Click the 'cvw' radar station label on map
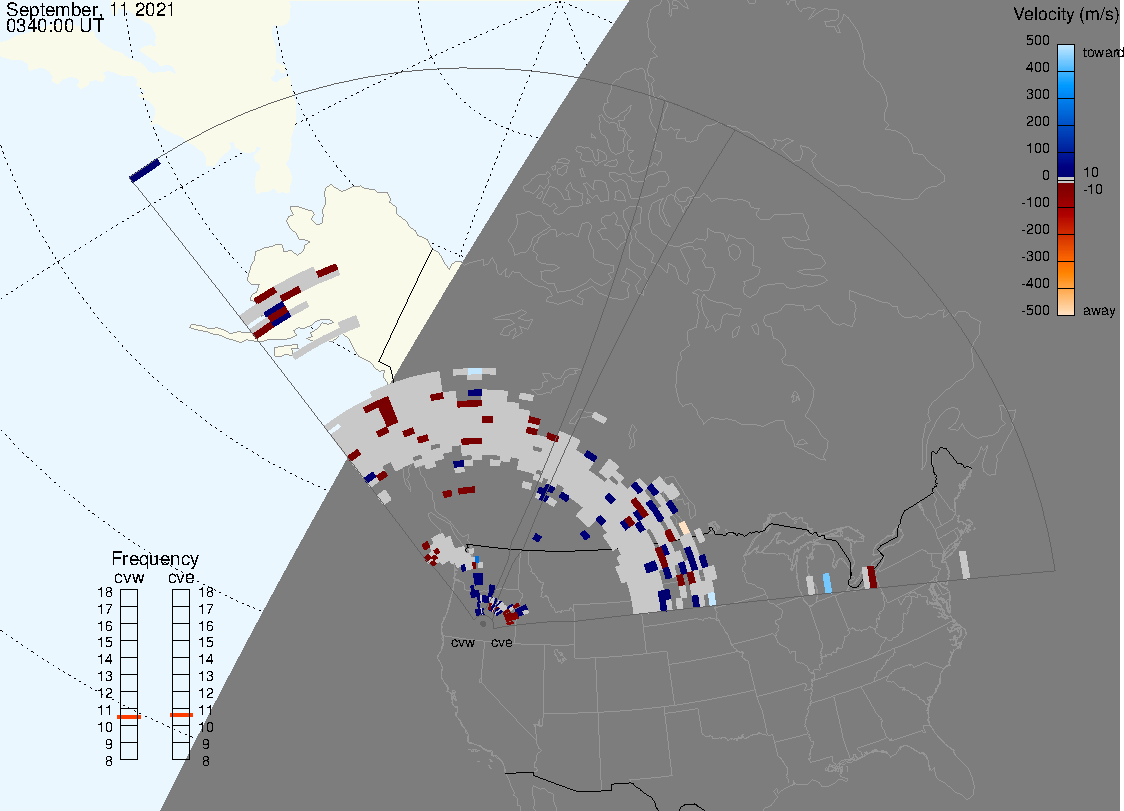Viewport: 1124px width, 811px height. tap(463, 642)
